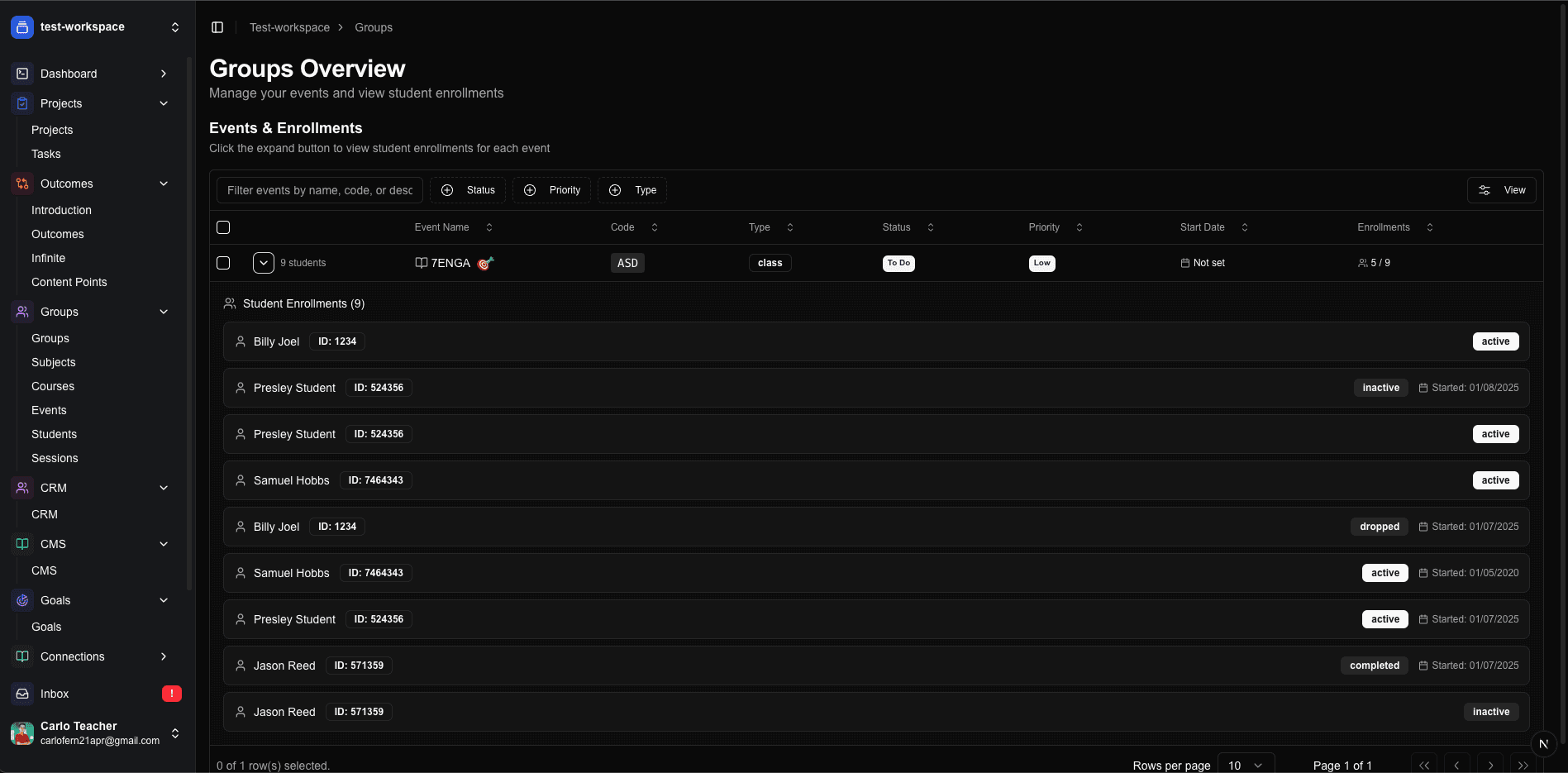Open the Rows per page dropdown

[x=1245, y=765]
